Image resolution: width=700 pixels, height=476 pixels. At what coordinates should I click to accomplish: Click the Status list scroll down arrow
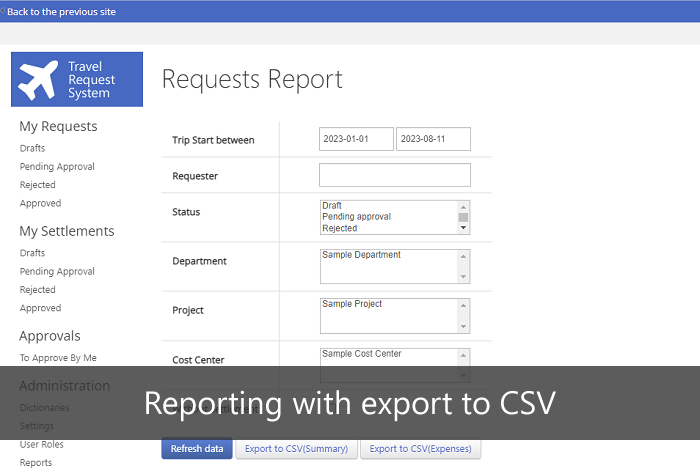coord(463,228)
